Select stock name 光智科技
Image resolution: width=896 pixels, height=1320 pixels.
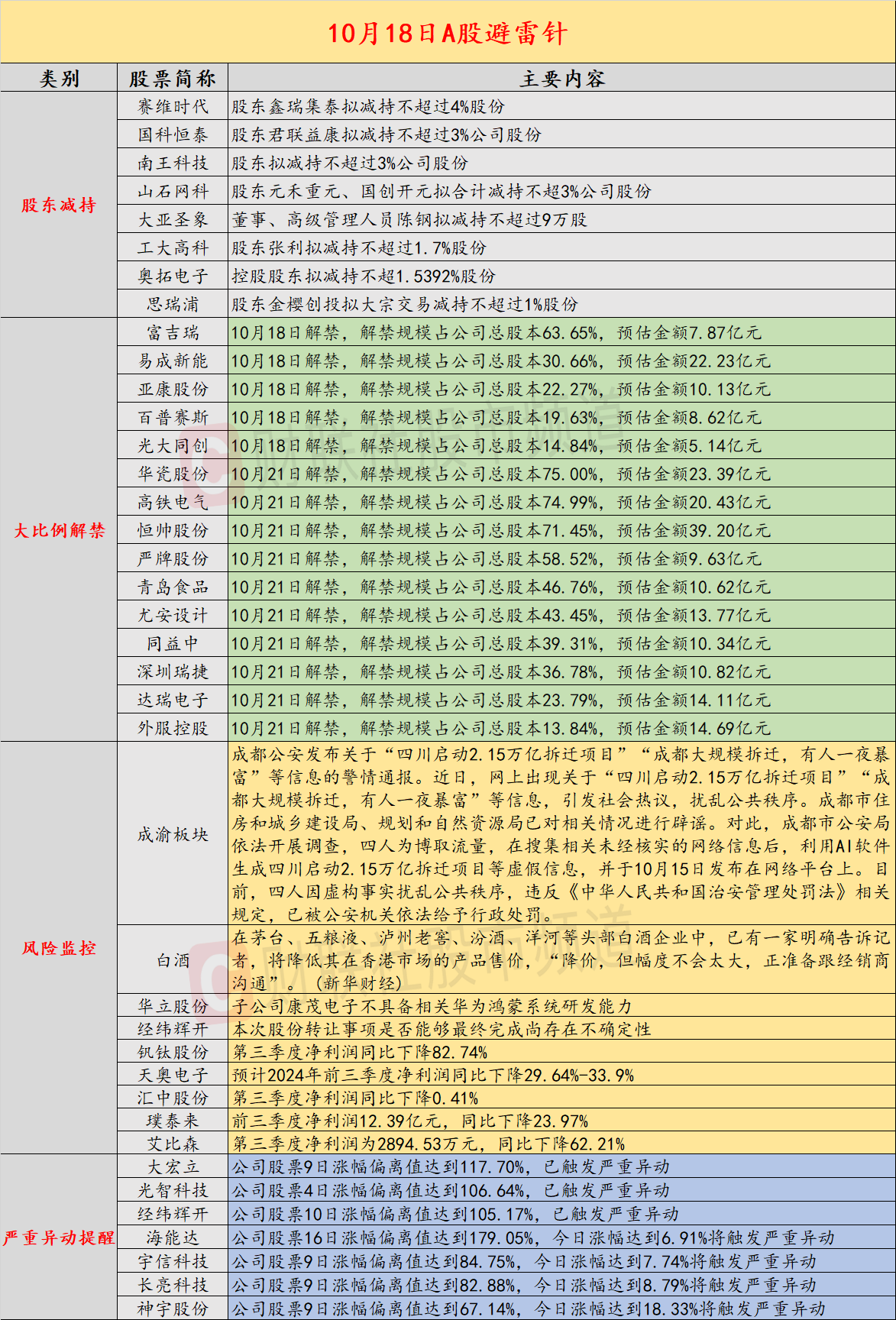(x=173, y=1191)
